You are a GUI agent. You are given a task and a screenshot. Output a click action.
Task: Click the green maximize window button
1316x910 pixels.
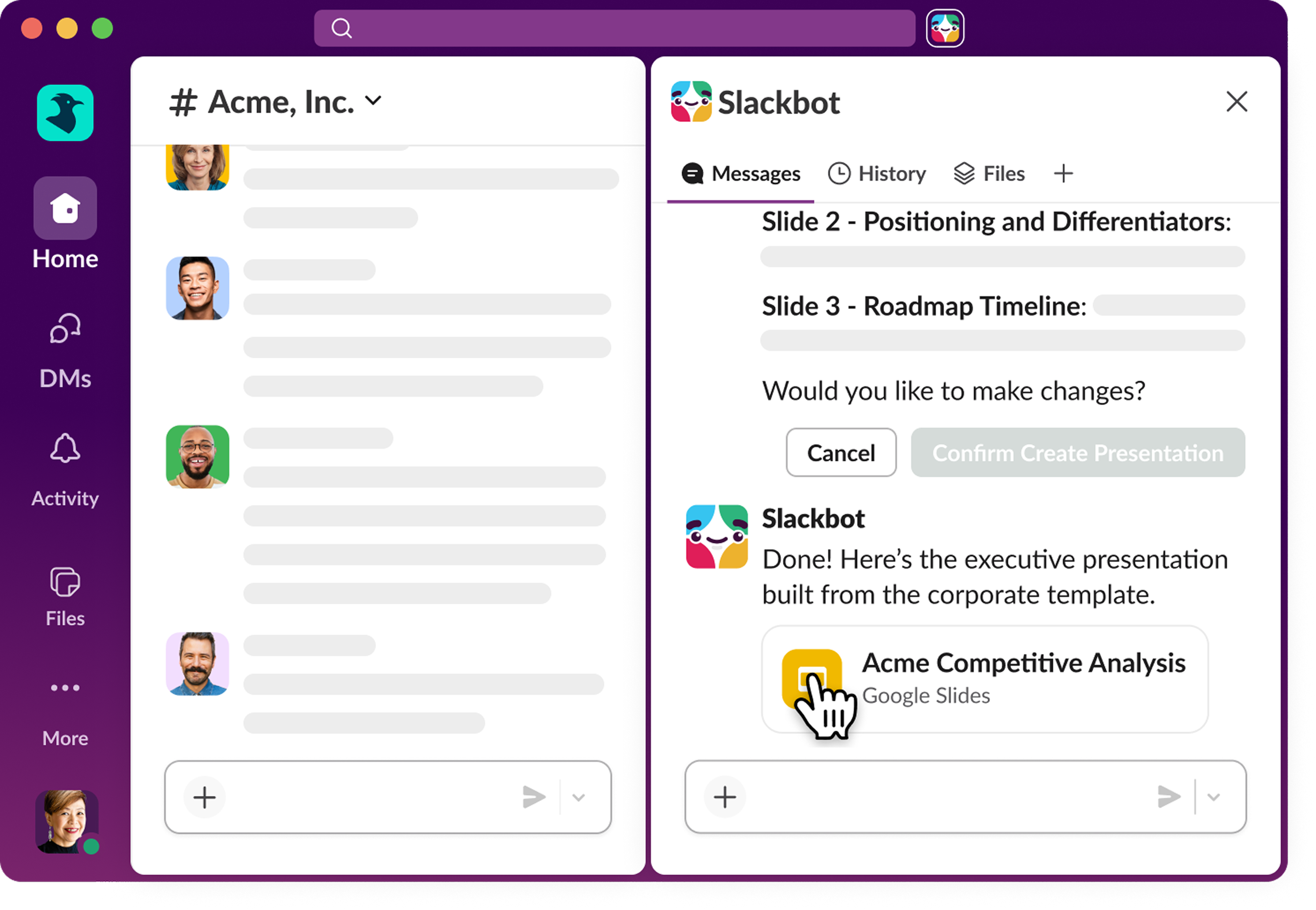coord(103,28)
